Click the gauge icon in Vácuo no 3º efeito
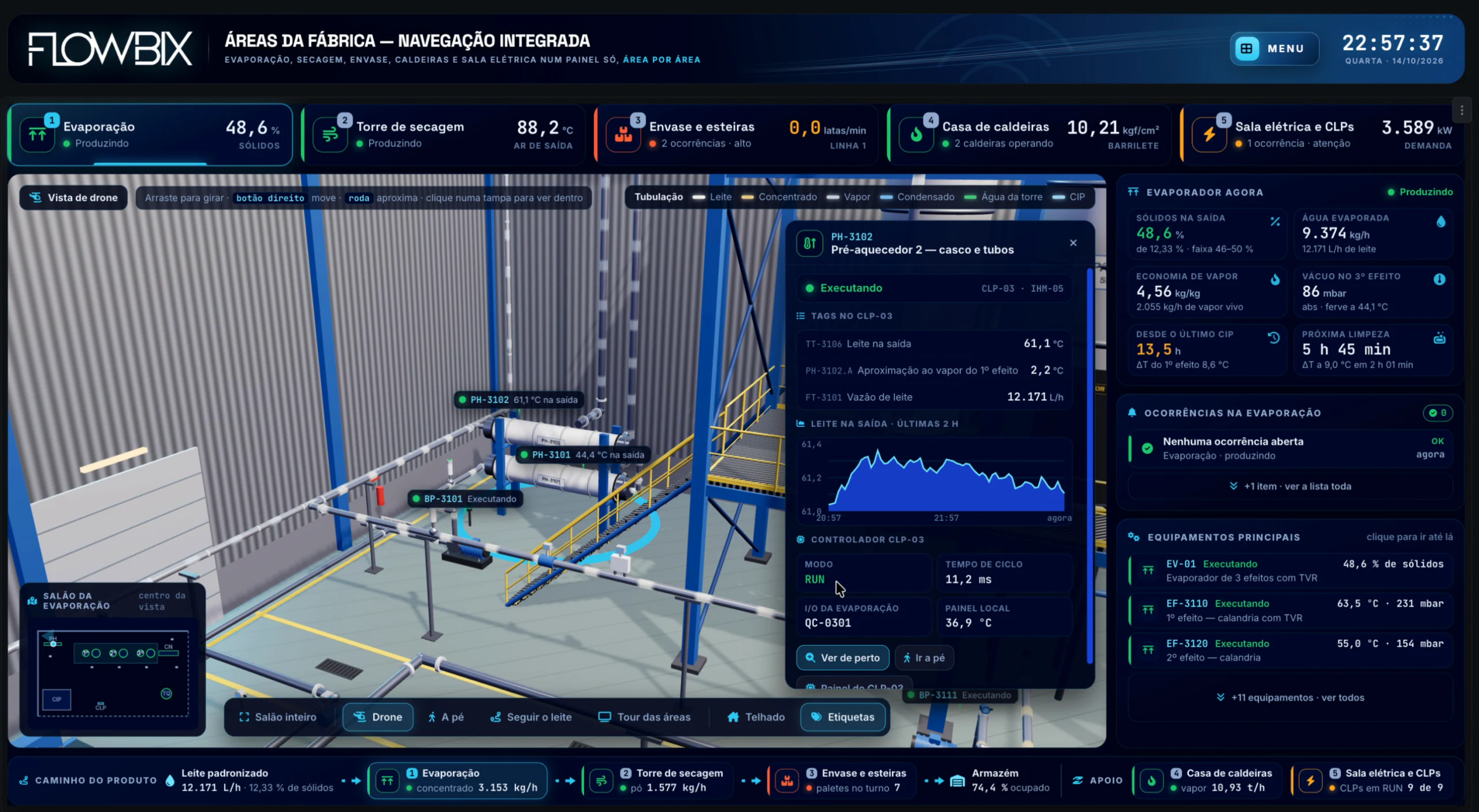 point(1440,280)
